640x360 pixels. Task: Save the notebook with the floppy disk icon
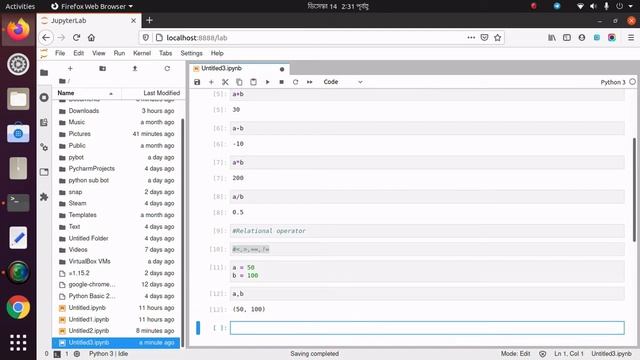197,82
